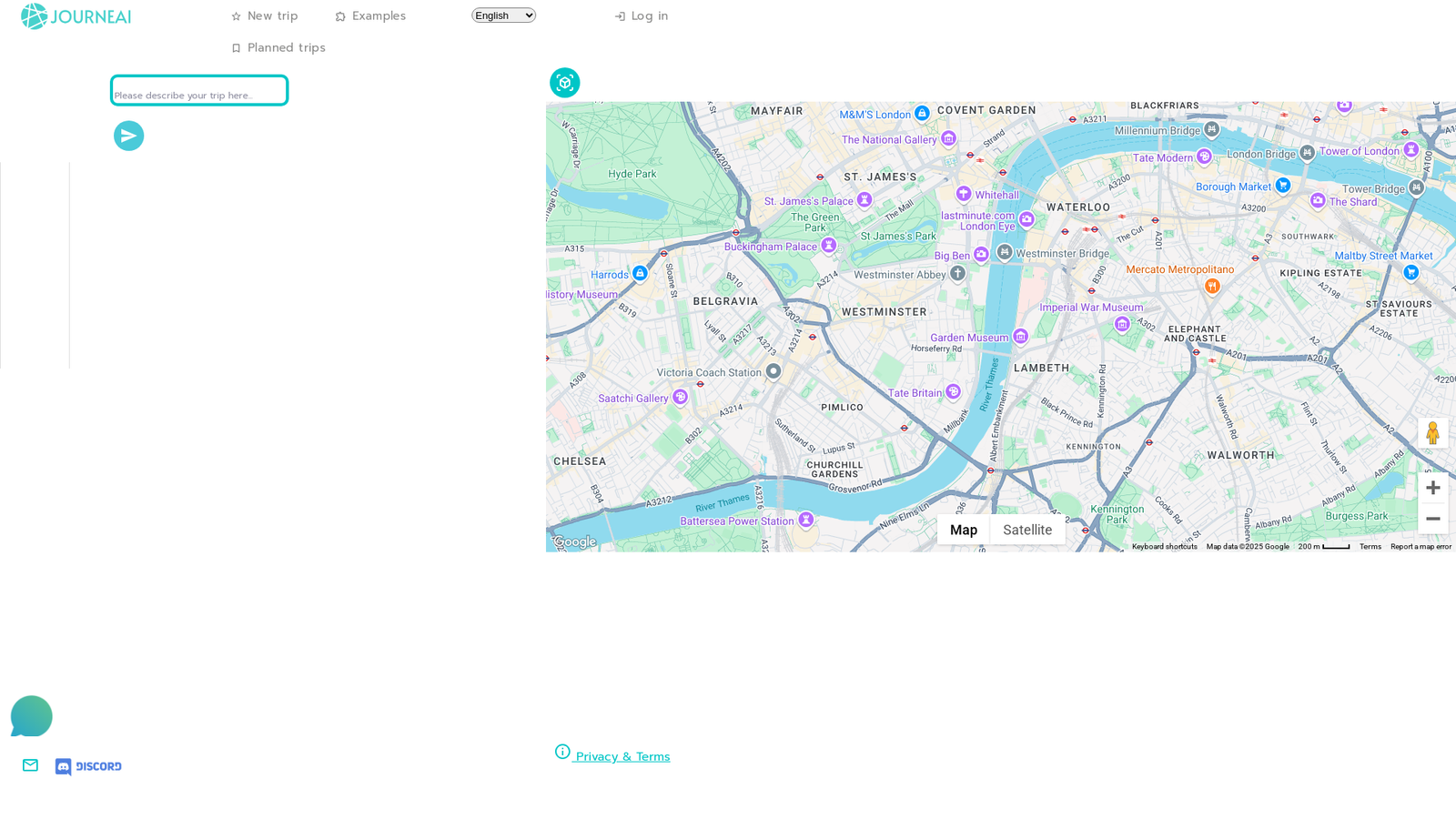The width and height of the screenshot is (1456, 819).
Task: Open the Privacy & Terms link
Action: pos(612,754)
